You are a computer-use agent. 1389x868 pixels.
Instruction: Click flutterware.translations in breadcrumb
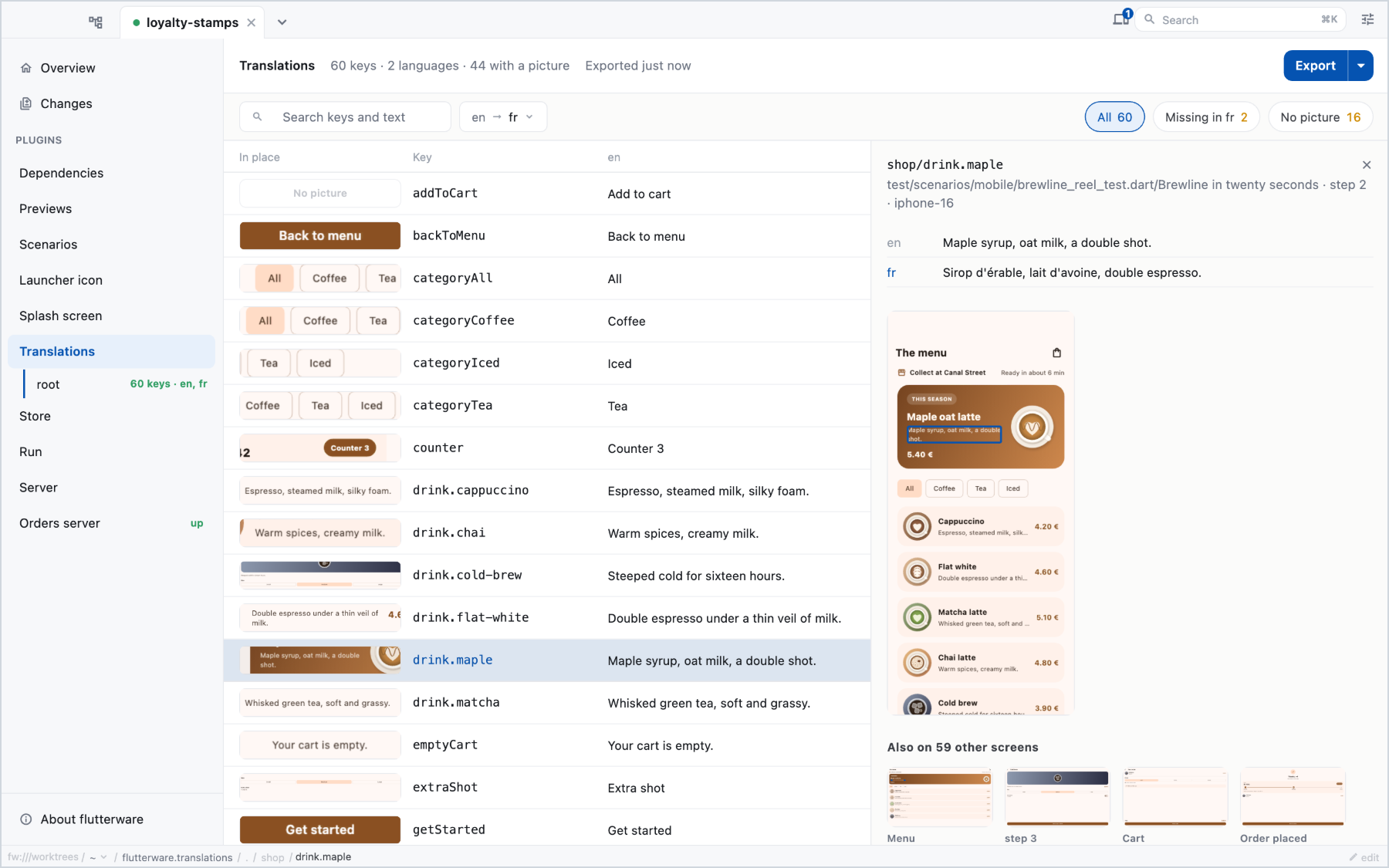(x=177, y=857)
